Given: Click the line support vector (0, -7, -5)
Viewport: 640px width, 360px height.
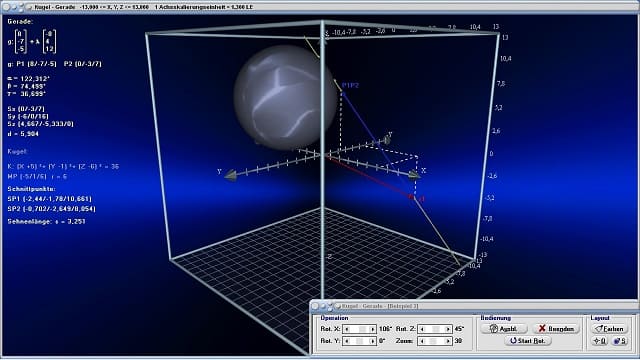Looking at the screenshot, I should click(21, 42).
